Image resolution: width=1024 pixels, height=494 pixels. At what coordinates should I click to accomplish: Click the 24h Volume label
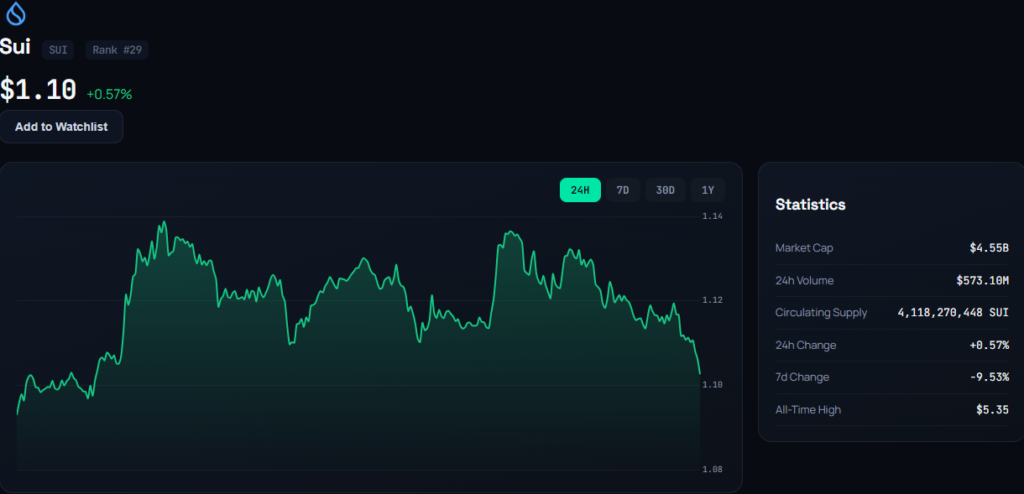804,281
